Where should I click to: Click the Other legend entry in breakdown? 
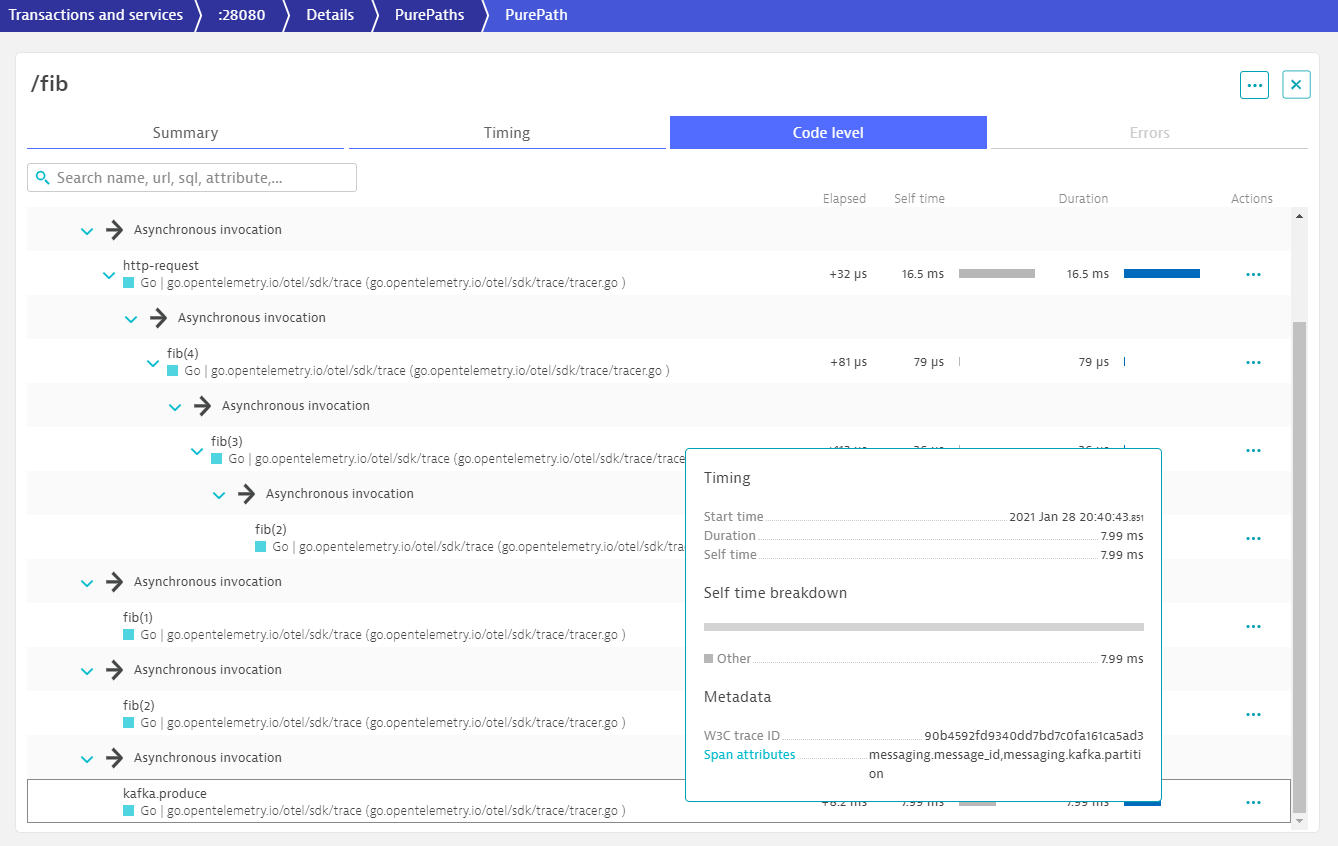727,659
